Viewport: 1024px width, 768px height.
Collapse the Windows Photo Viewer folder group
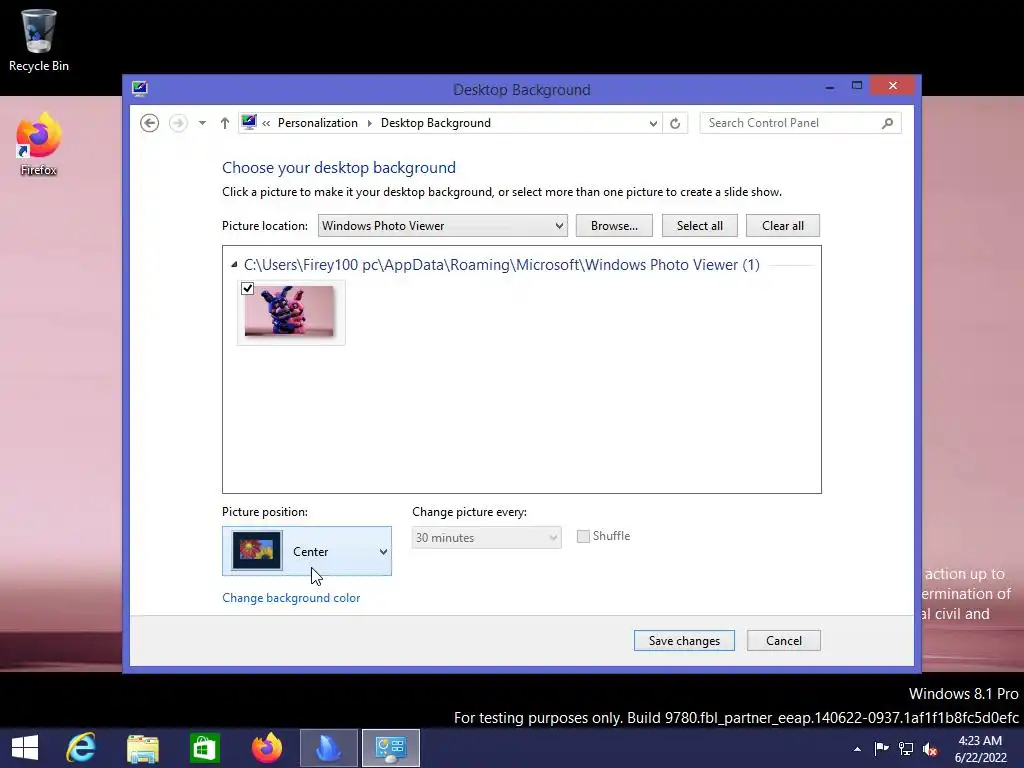(234, 264)
